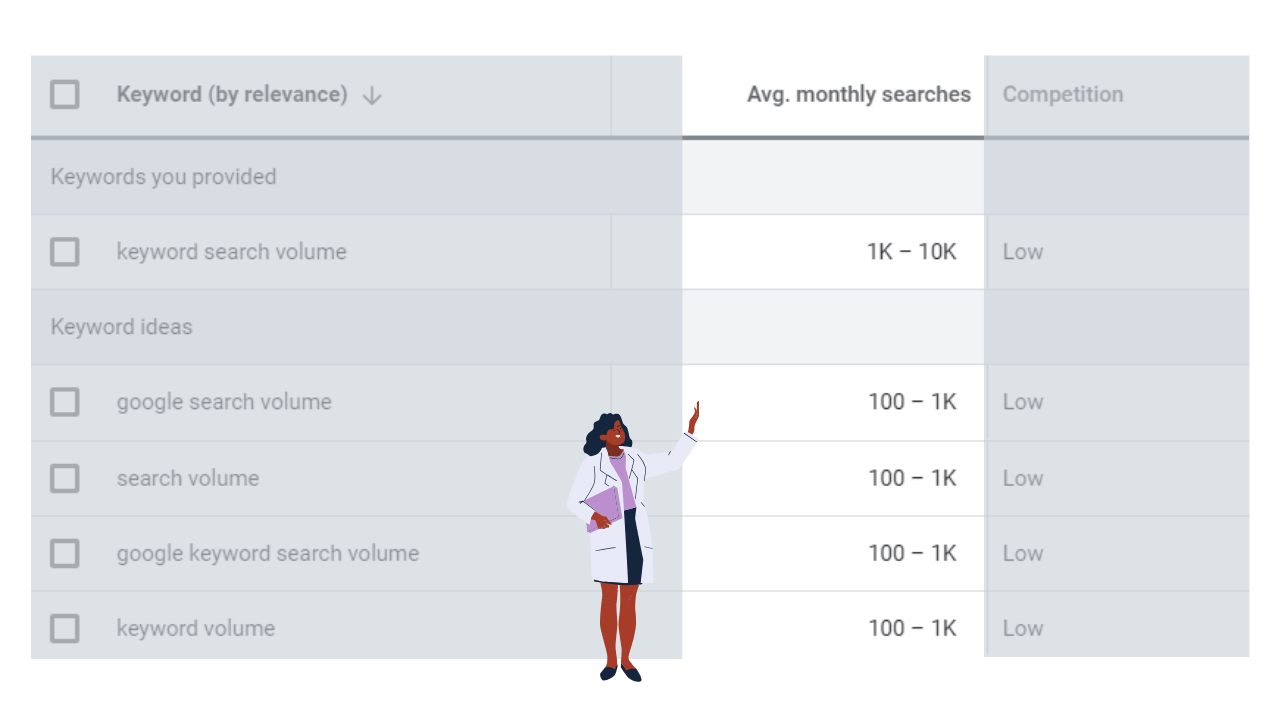Image resolution: width=1280 pixels, height=720 pixels.
Task: Tick the select-all checkbox in header
Action: [65, 95]
